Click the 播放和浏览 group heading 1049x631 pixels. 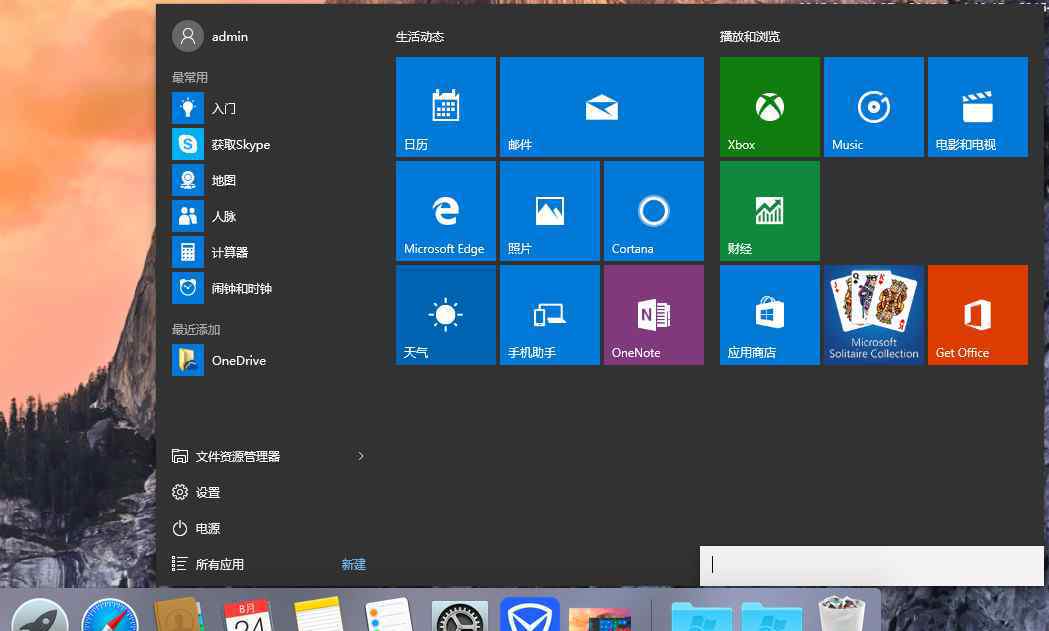[x=750, y=37]
